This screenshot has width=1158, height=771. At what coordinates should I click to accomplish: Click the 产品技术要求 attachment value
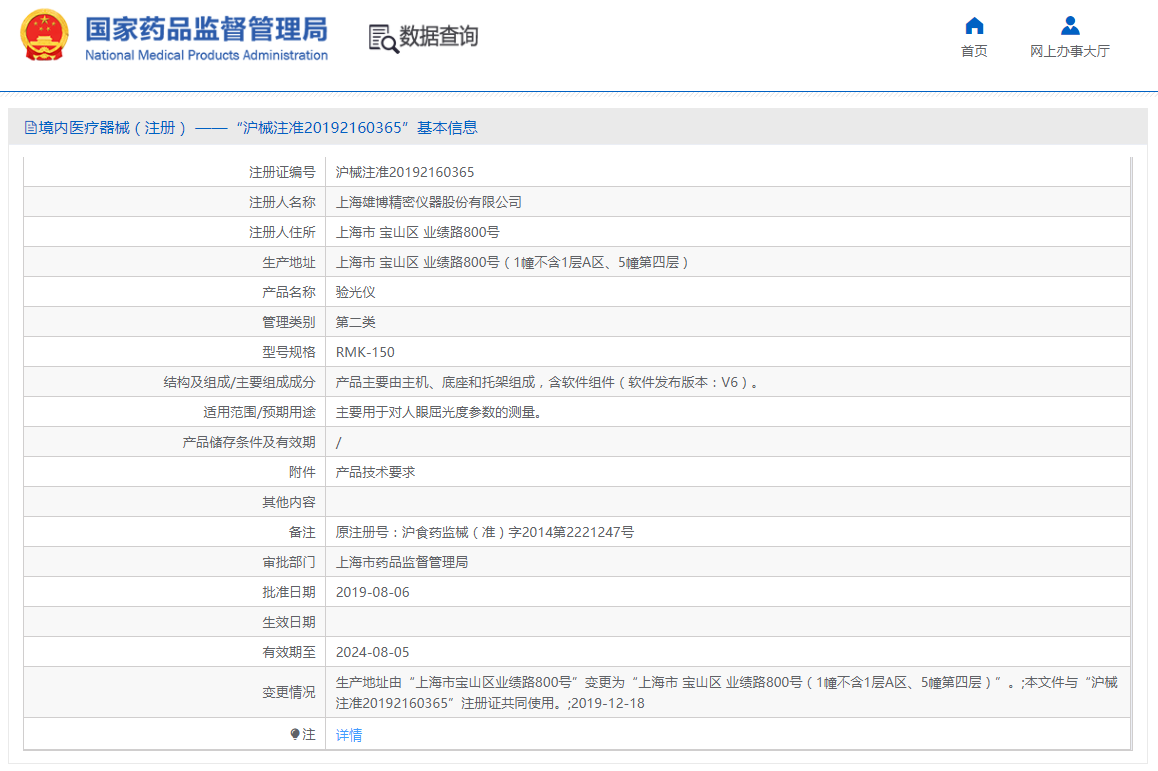coord(375,472)
